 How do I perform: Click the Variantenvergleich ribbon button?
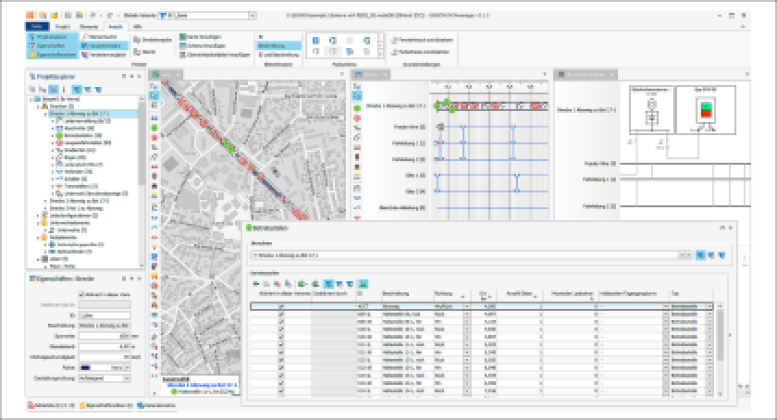(104, 54)
